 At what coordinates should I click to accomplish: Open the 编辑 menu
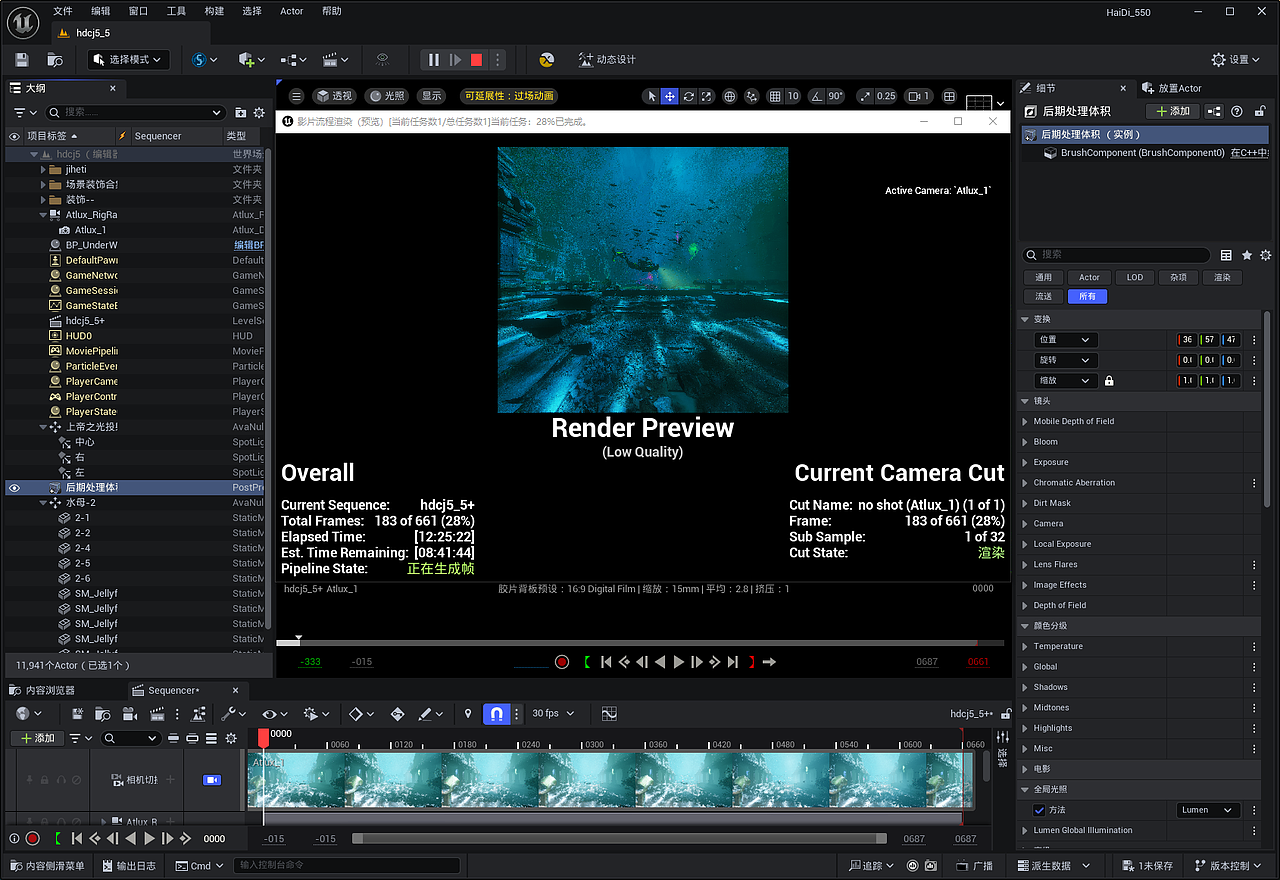click(101, 11)
